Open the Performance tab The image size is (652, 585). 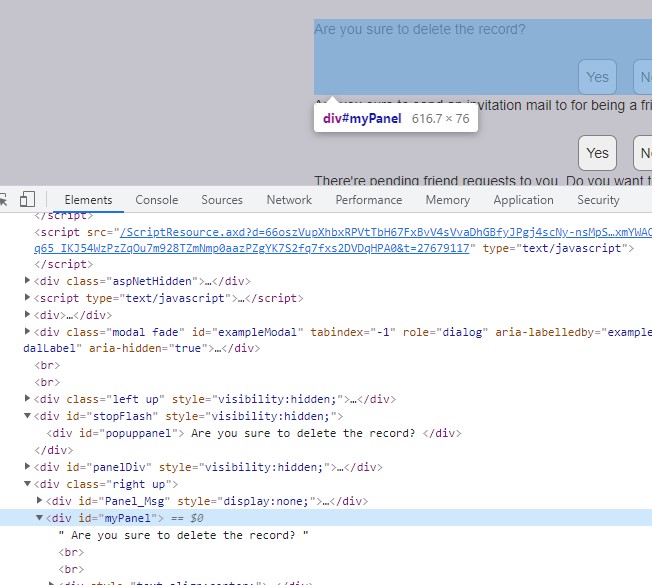369,200
